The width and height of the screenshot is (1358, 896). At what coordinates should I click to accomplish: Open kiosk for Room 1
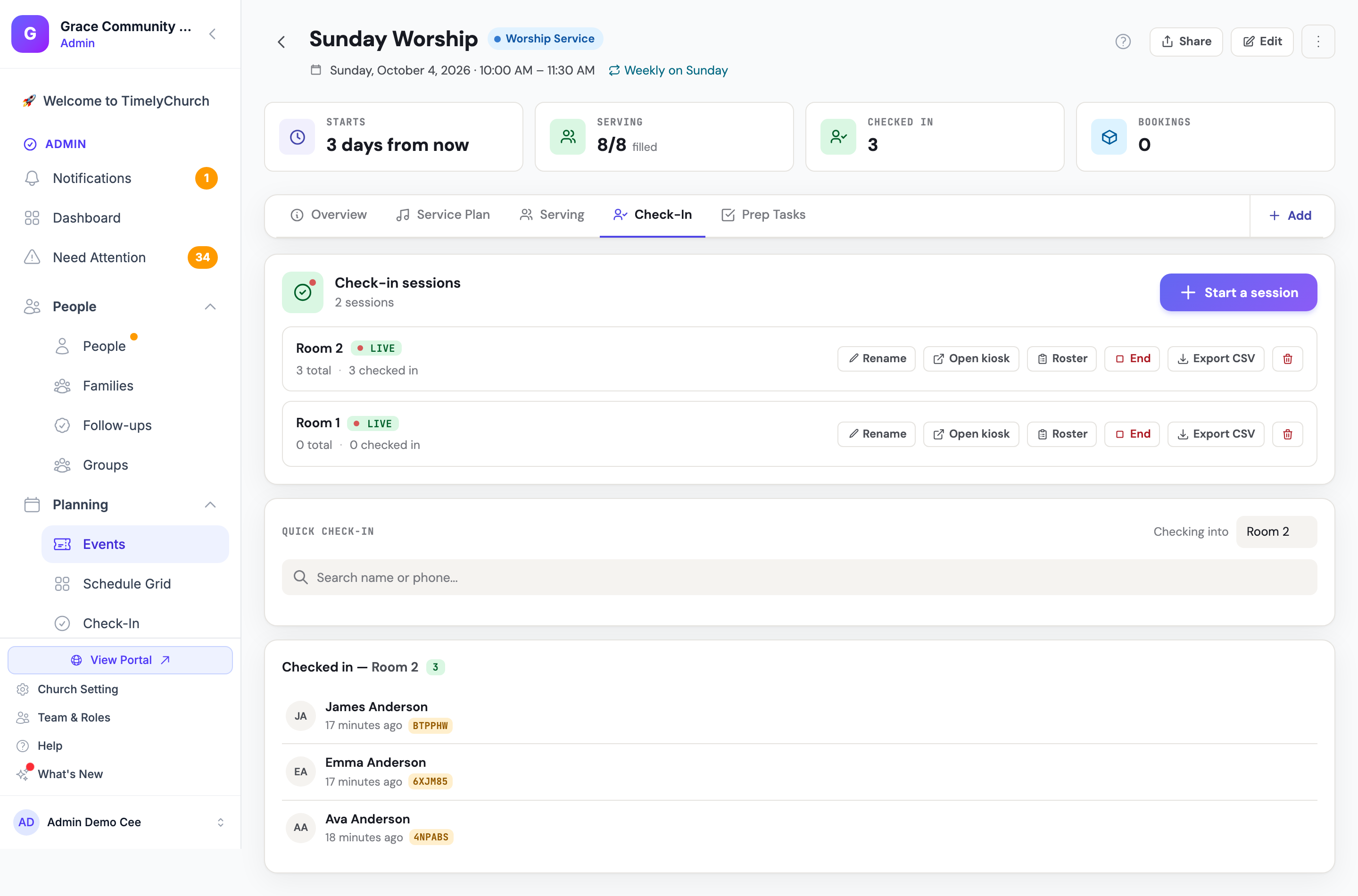(x=971, y=434)
